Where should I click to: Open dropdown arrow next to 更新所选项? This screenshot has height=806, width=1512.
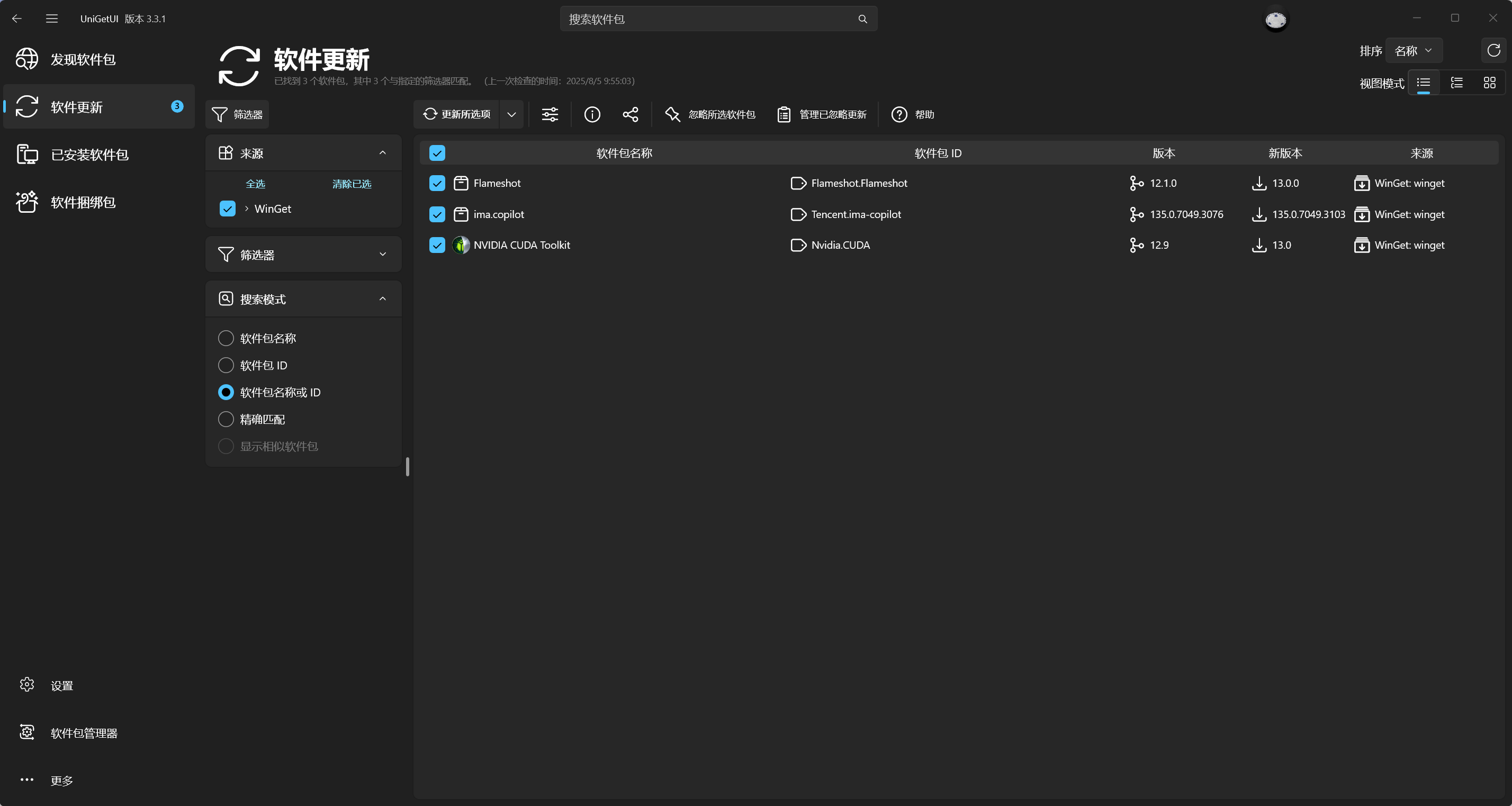(x=511, y=114)
